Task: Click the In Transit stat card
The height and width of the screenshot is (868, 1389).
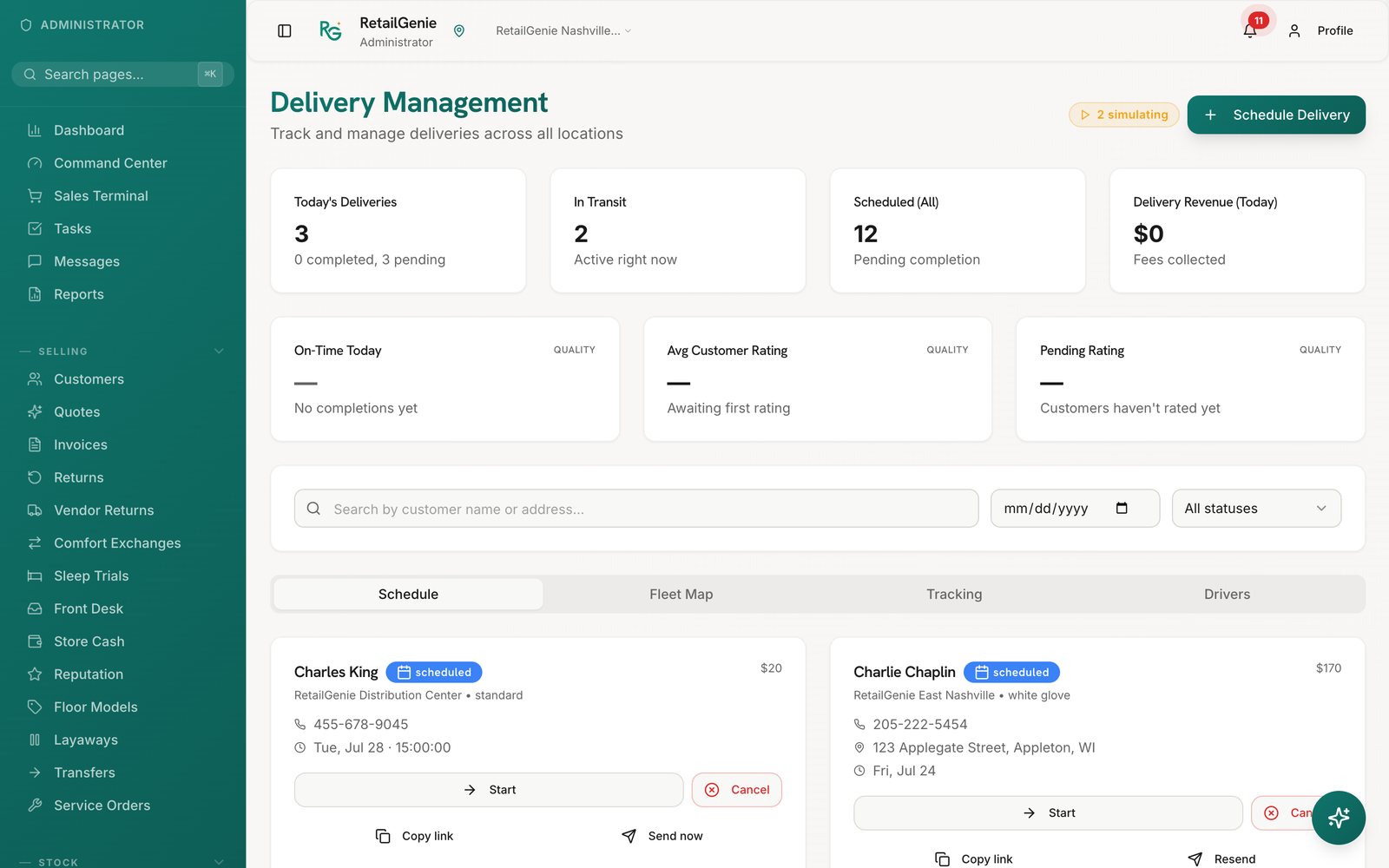Action: click(x=678, y=231)
